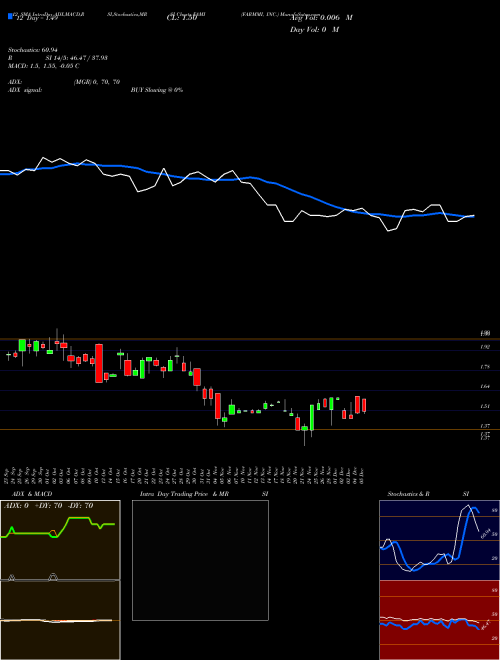Open the blue stochastics oscillator chart

(439, 540)
